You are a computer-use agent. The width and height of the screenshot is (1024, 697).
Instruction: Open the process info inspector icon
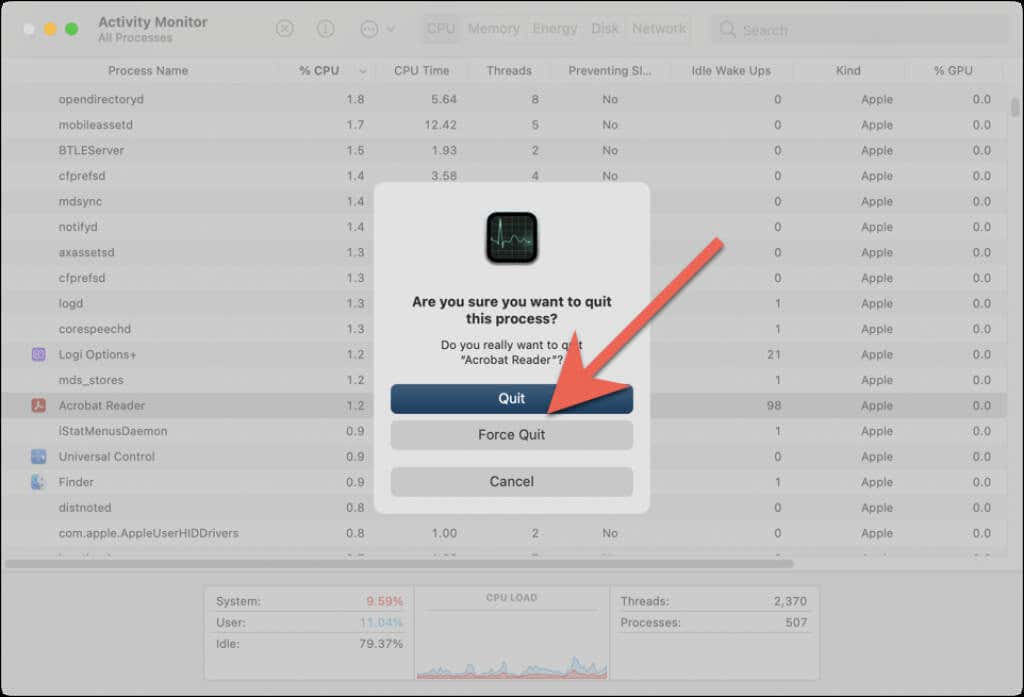tap(325, 29)
